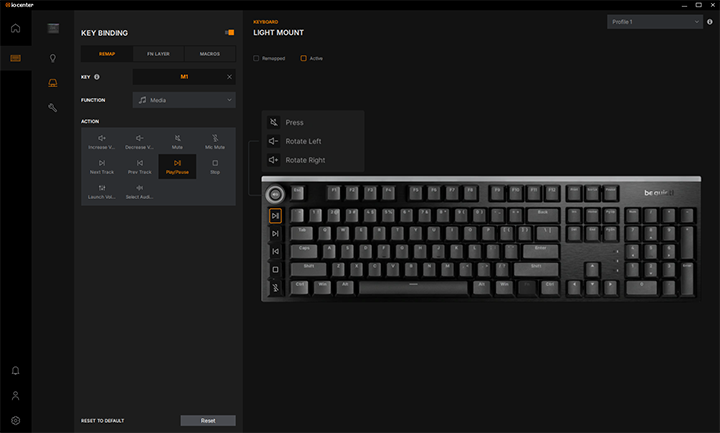Image resolution: width=720 pixels, height=433 pixels.
Task: Open the user account icon
Action: [x=15, y=395]
